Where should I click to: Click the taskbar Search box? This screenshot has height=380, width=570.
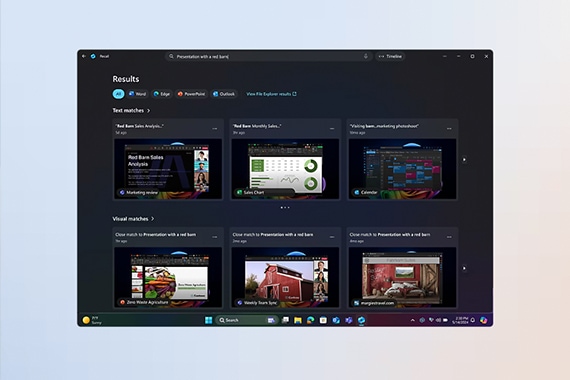(x=246, y=320)
